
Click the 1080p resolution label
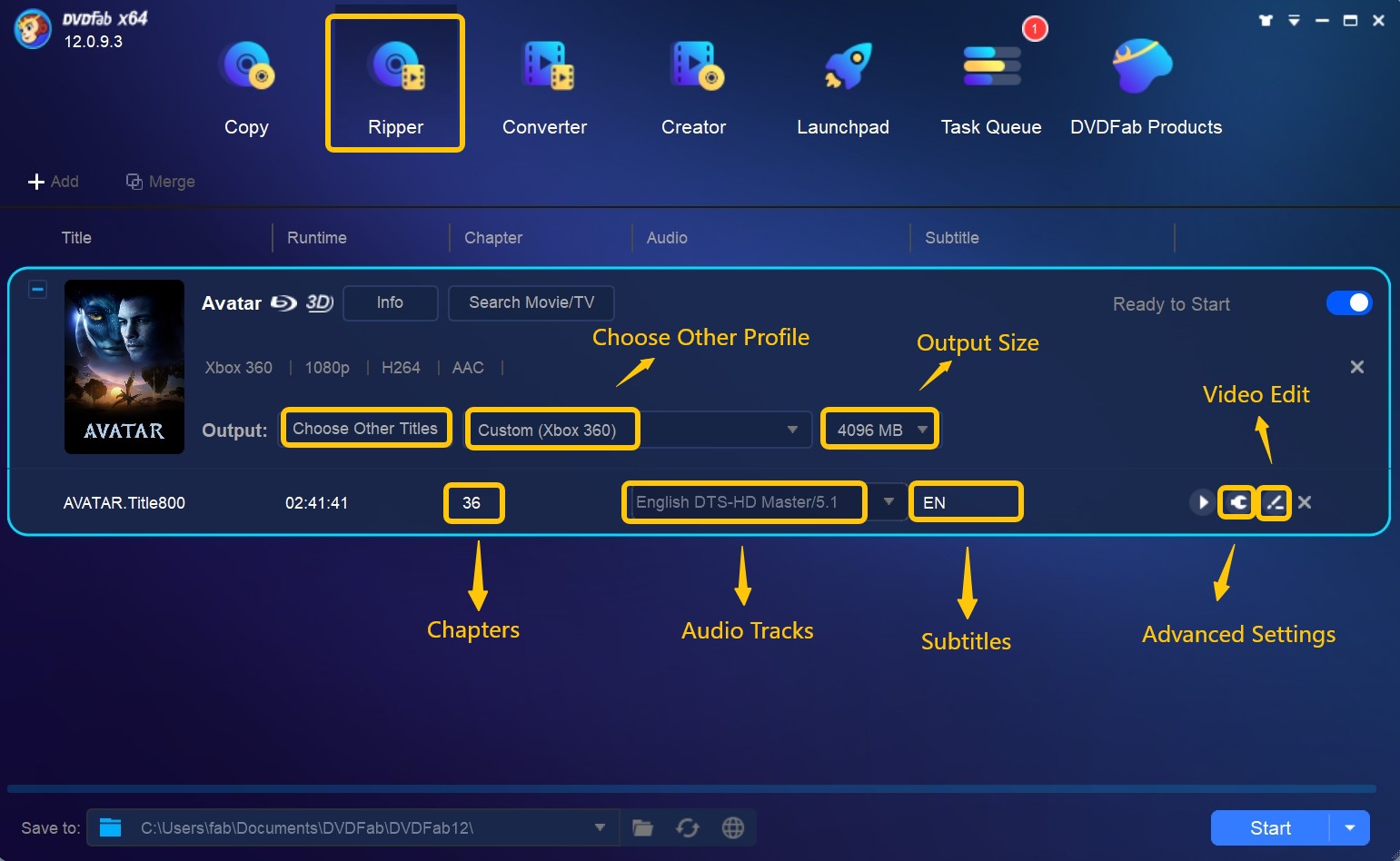point(327,368)
